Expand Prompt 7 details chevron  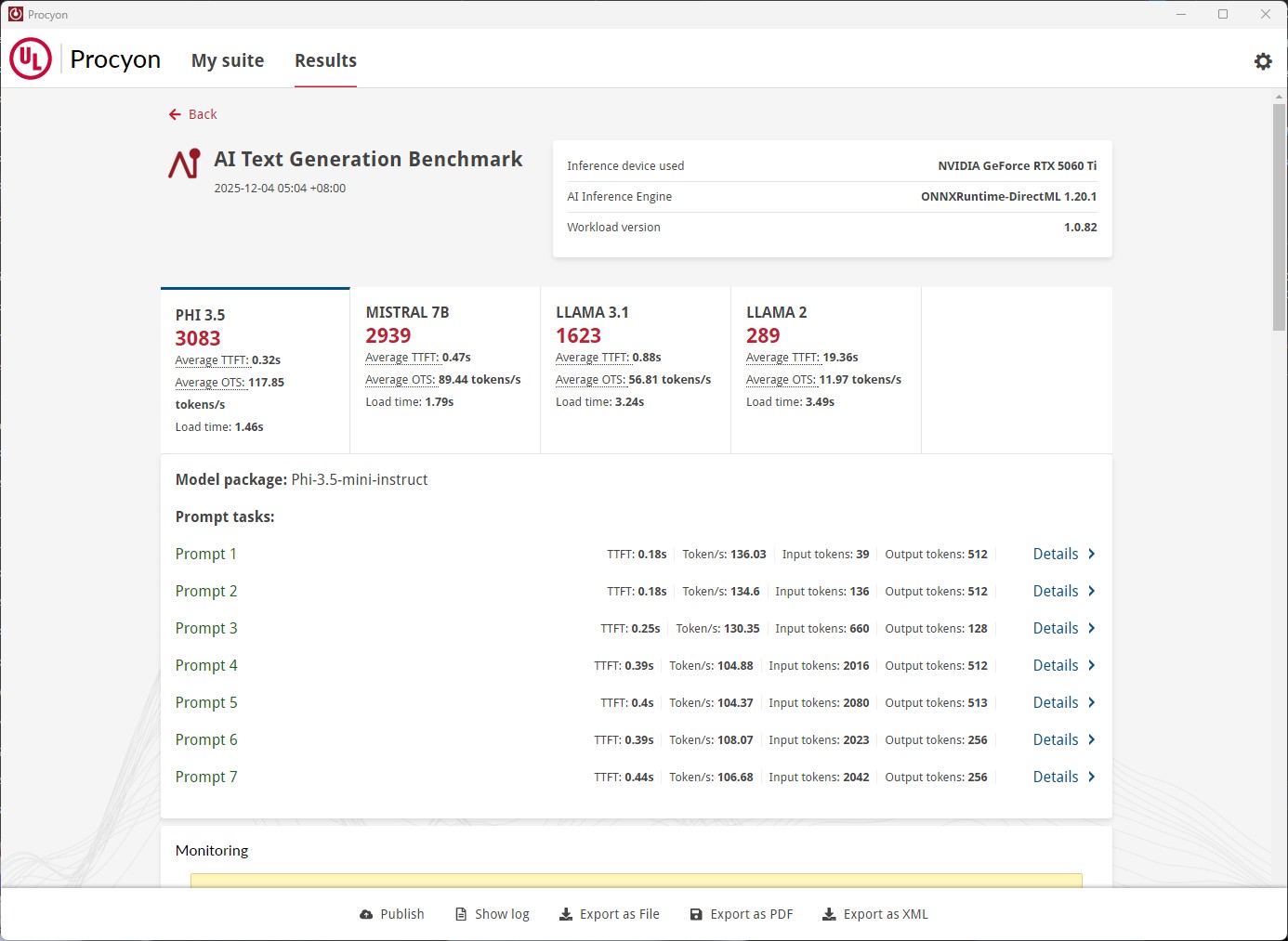1091,777
